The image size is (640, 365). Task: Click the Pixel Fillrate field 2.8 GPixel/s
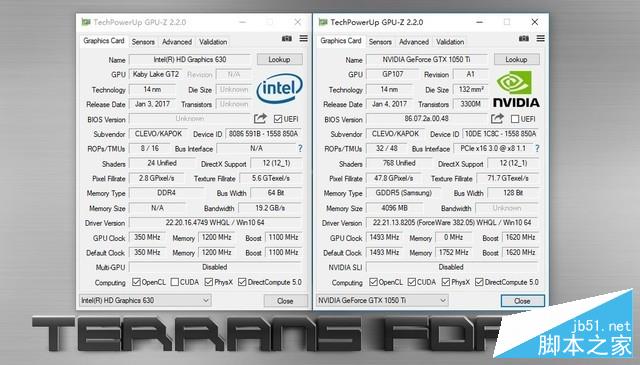[156, 178]
